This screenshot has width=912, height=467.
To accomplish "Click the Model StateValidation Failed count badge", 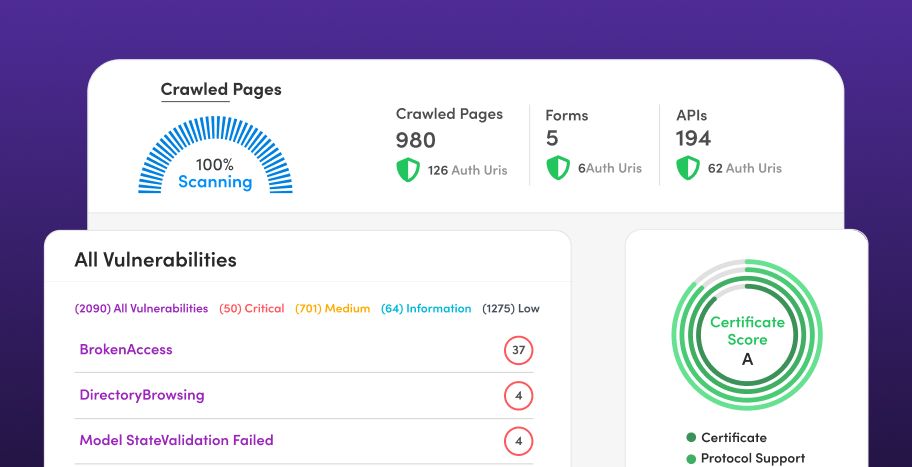I will (x=518, y=440).
